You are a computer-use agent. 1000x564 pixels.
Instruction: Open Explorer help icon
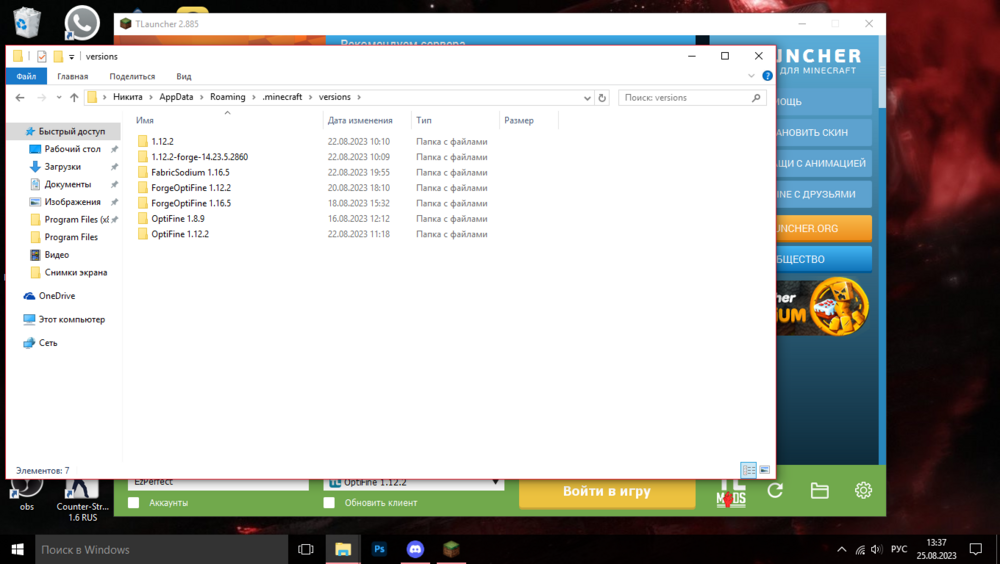pos(767,76)
